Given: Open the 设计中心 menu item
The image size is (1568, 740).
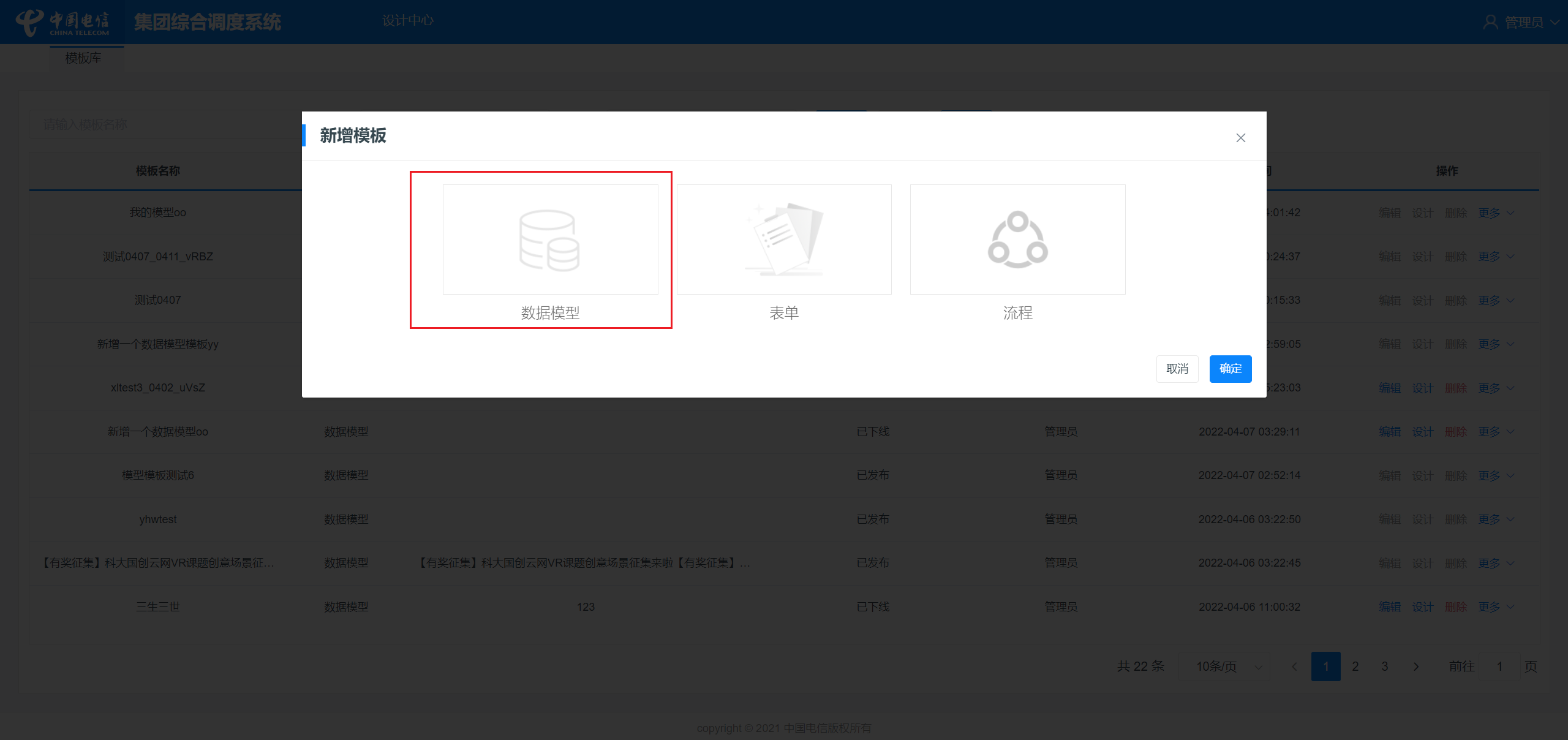Looking at the screenshot, I should tap(407, 21).
